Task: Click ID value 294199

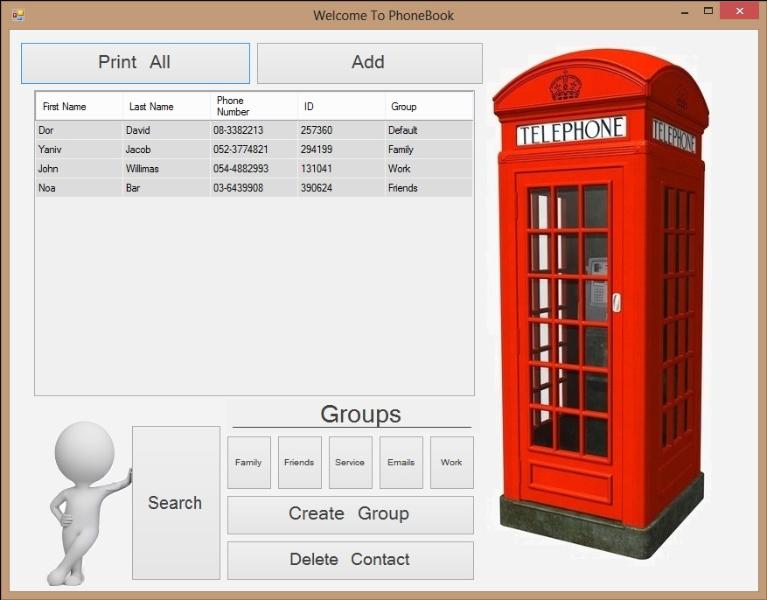Action: [x=341, y=149]
